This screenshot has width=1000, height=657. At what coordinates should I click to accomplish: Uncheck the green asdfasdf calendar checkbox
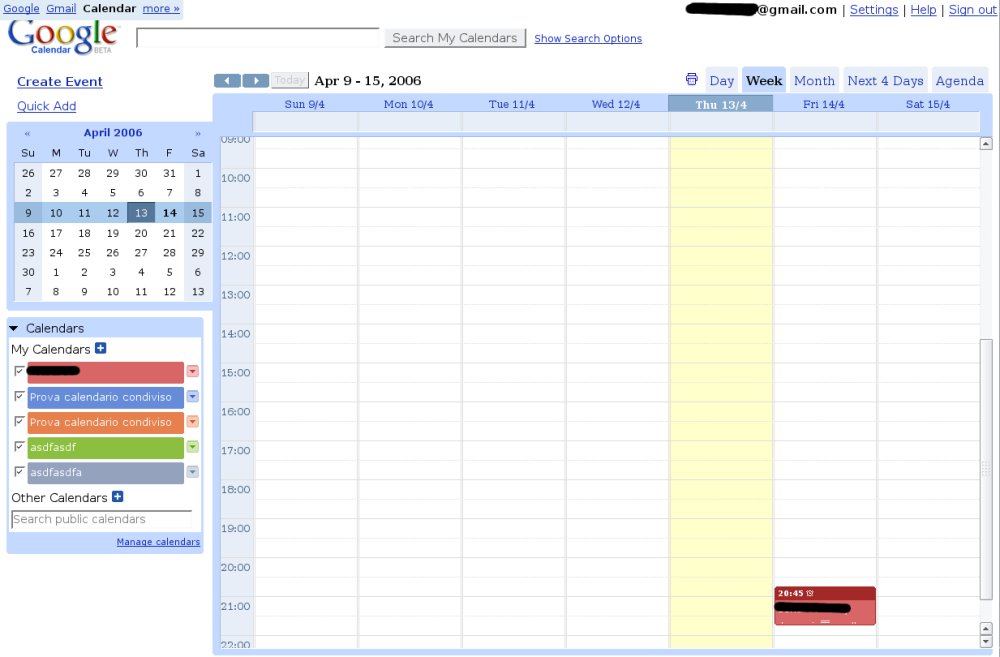pyautogui.click(x=19, y=446)
